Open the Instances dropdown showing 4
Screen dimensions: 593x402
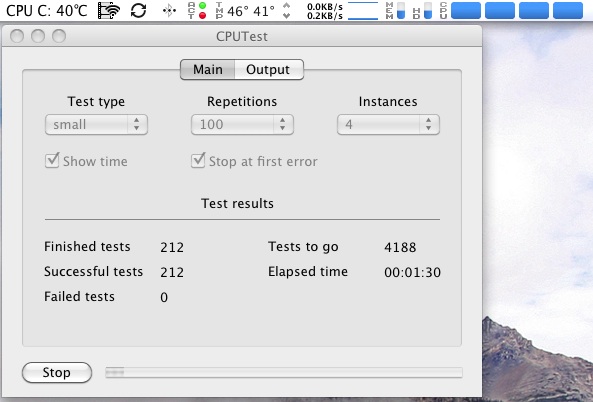pyautogui.click(x=388, y=124)
